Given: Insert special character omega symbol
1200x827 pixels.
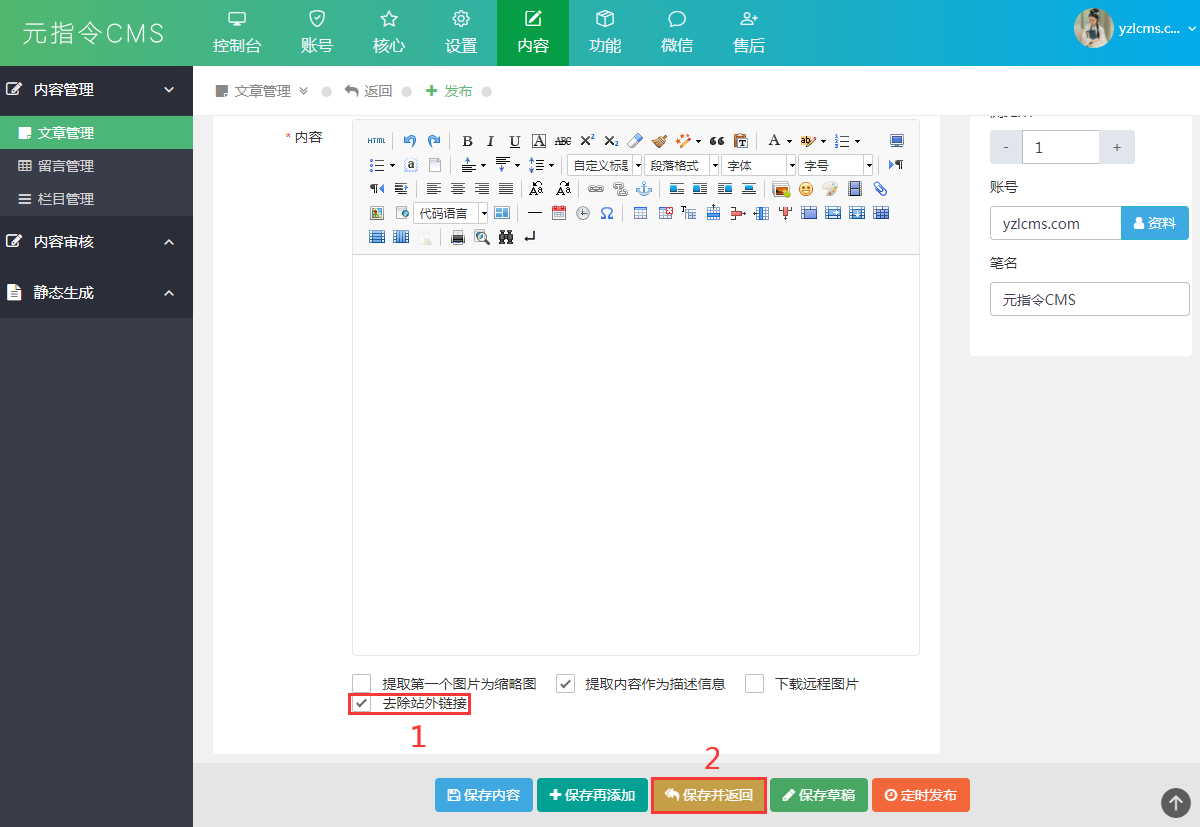Looking at the screenshot, I should pos(607,213).
